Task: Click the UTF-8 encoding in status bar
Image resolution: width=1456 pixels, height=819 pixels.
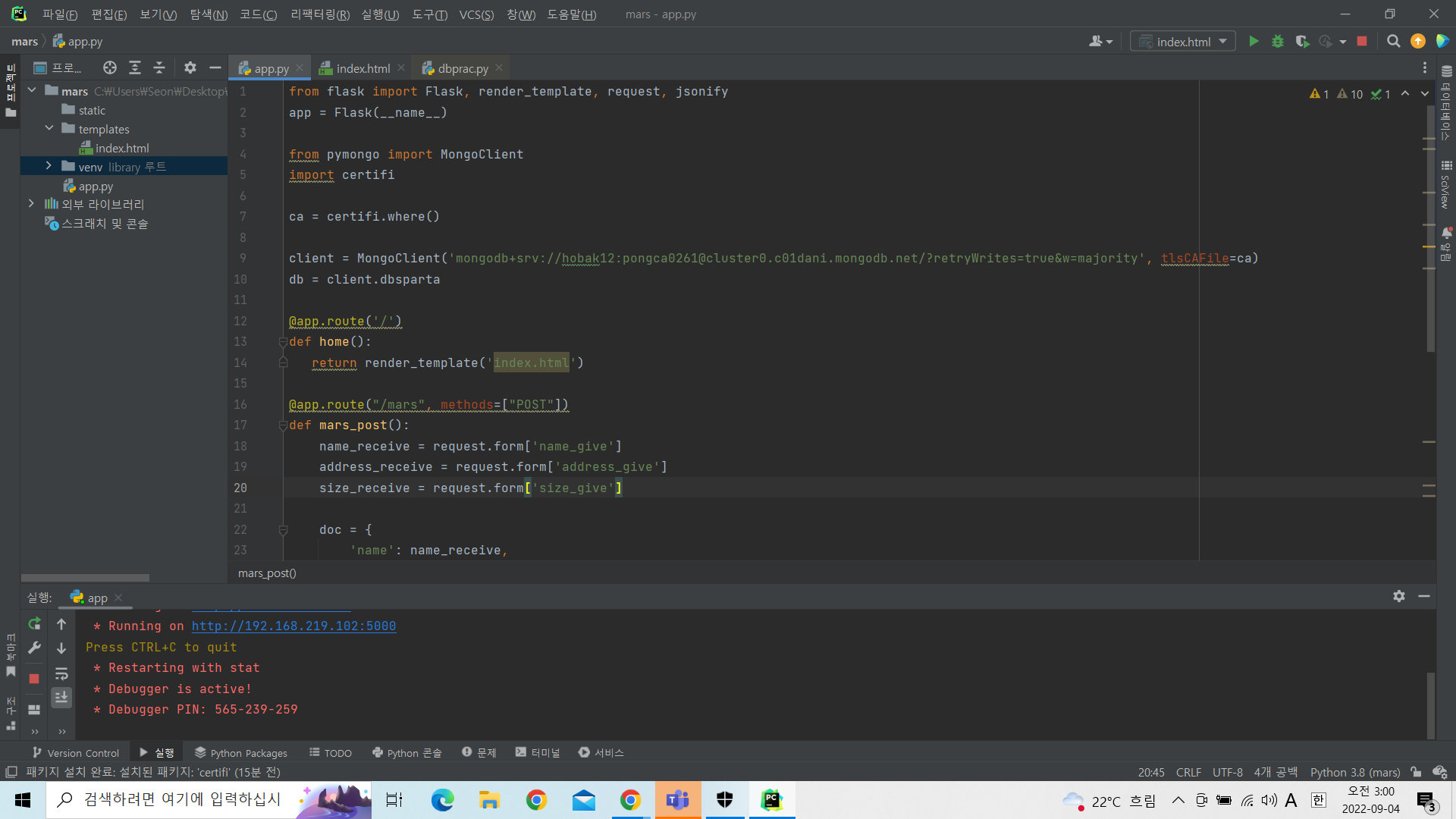Action: point(1227,772)
